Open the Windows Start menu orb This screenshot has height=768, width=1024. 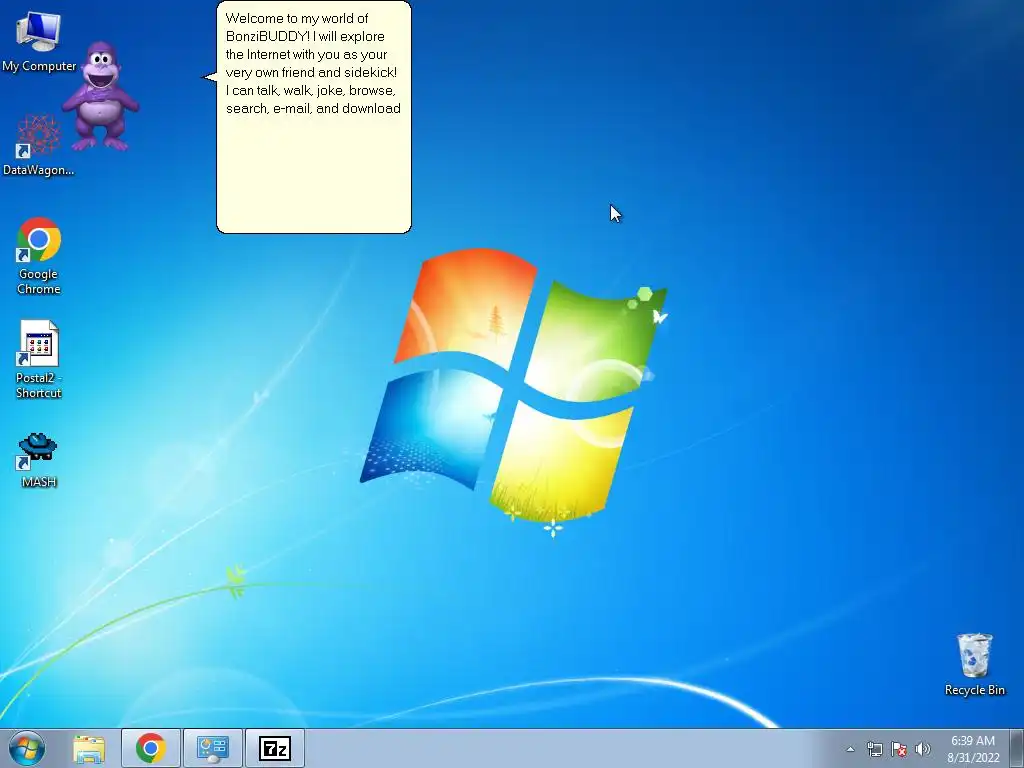tap(27, 748)
